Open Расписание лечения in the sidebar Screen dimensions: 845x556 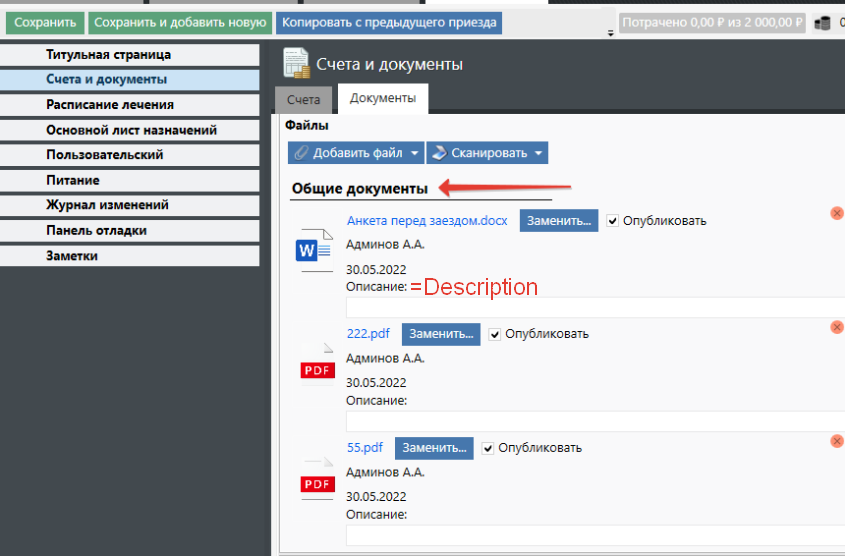110,104
